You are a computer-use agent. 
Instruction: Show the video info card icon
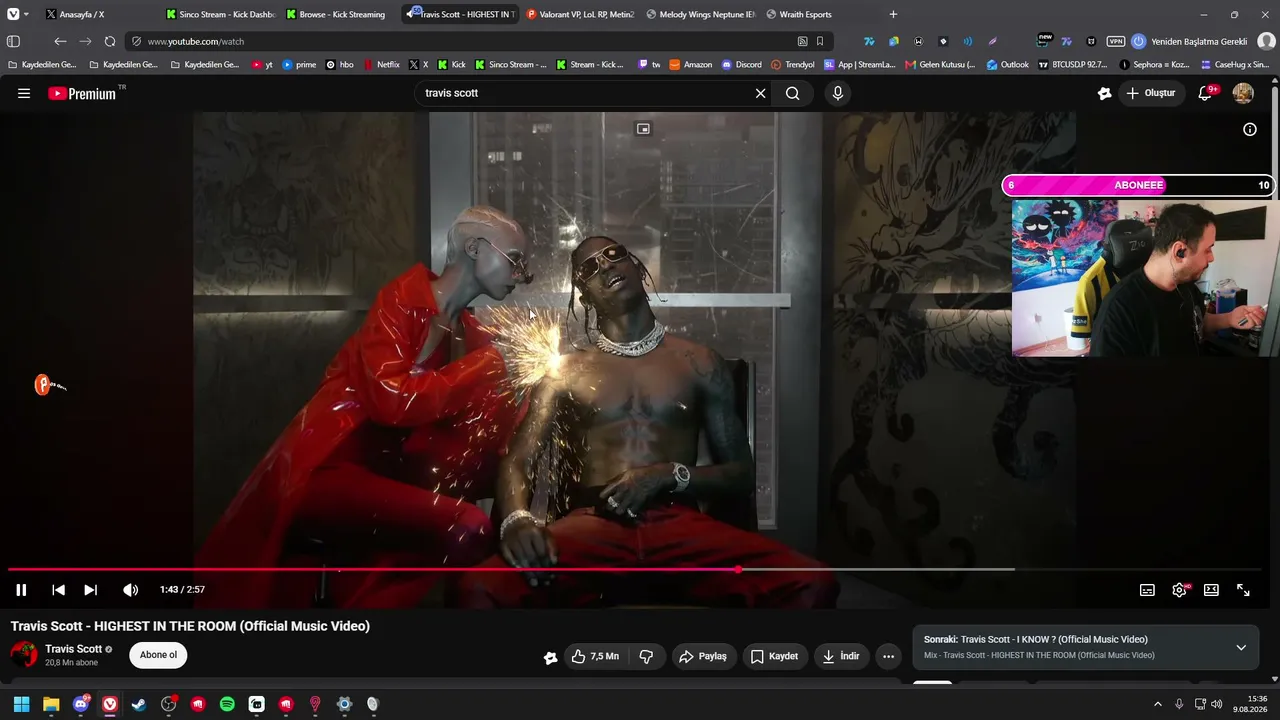(x=1249, y=129)
